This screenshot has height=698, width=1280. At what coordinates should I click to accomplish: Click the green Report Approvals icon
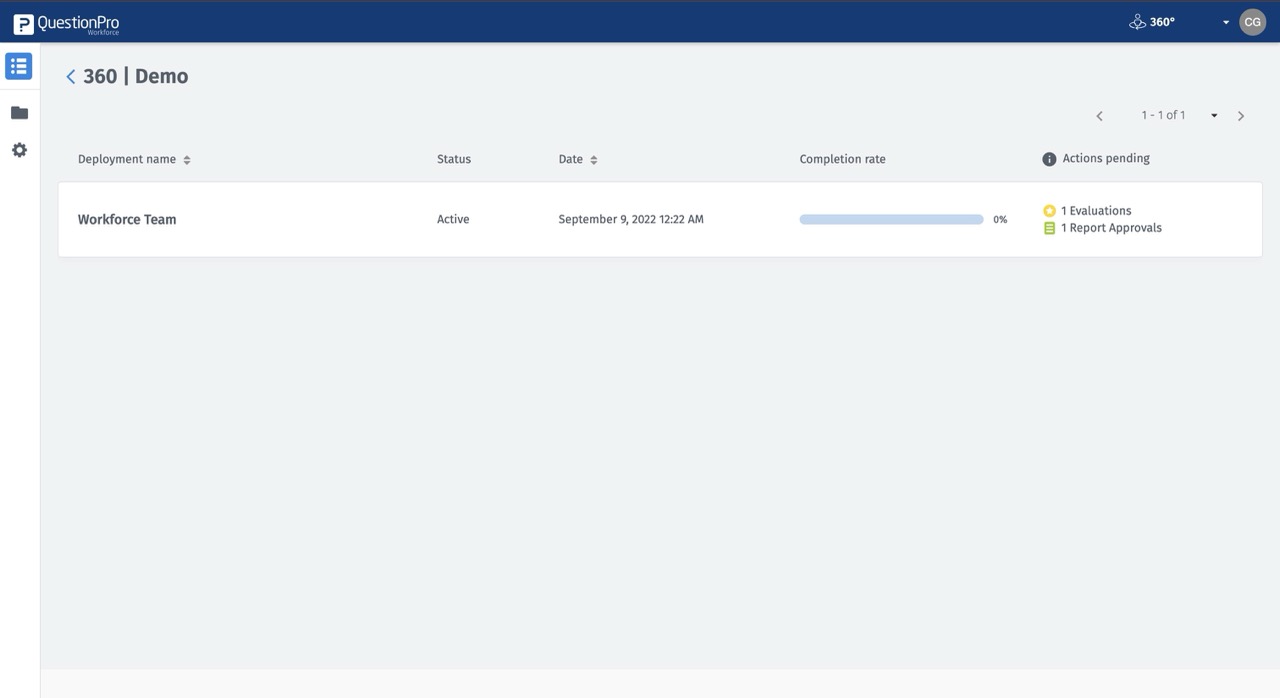[x=1048, y=227]
